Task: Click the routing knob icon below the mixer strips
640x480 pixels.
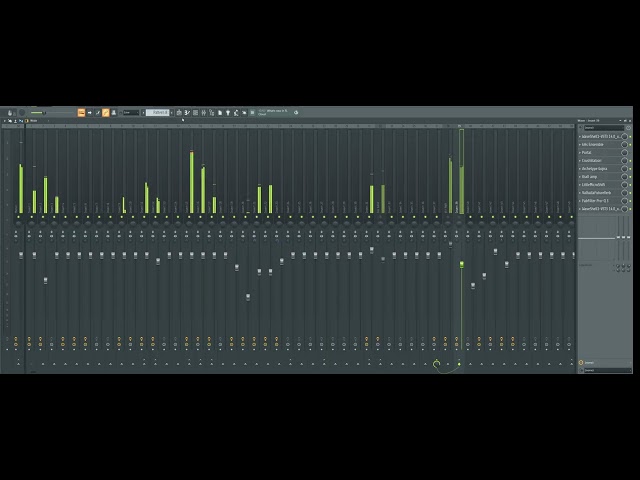Action: [x=436, y=364]
